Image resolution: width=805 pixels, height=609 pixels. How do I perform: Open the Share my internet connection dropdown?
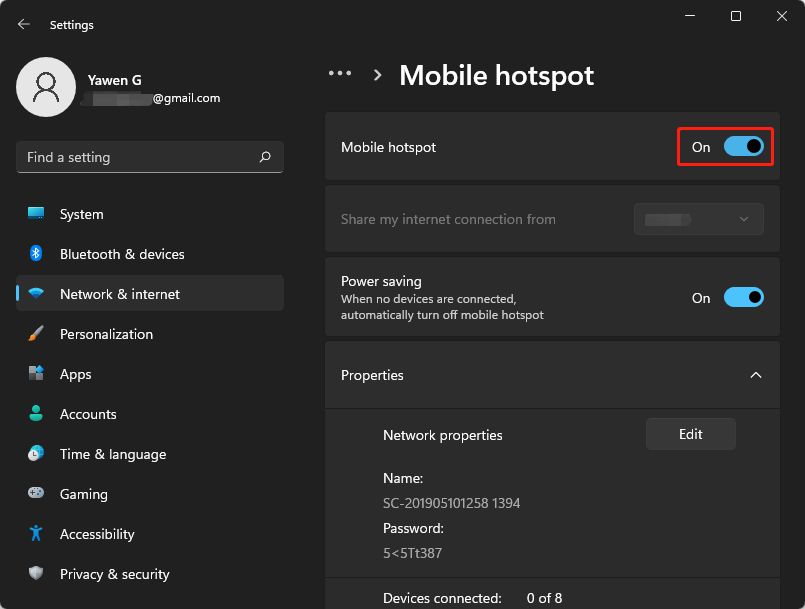pyautogui.click(x=698, y=219)
